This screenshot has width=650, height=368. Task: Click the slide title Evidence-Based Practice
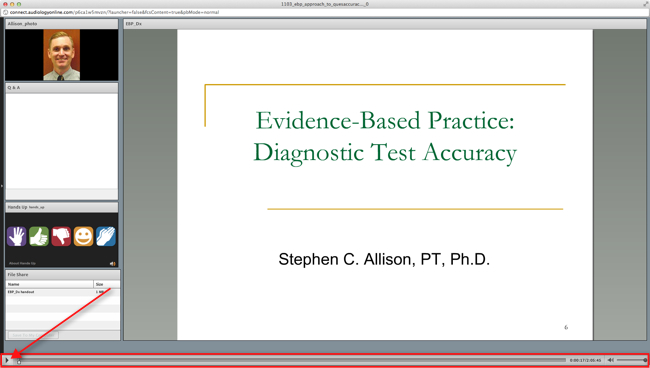tap(385, 121)
